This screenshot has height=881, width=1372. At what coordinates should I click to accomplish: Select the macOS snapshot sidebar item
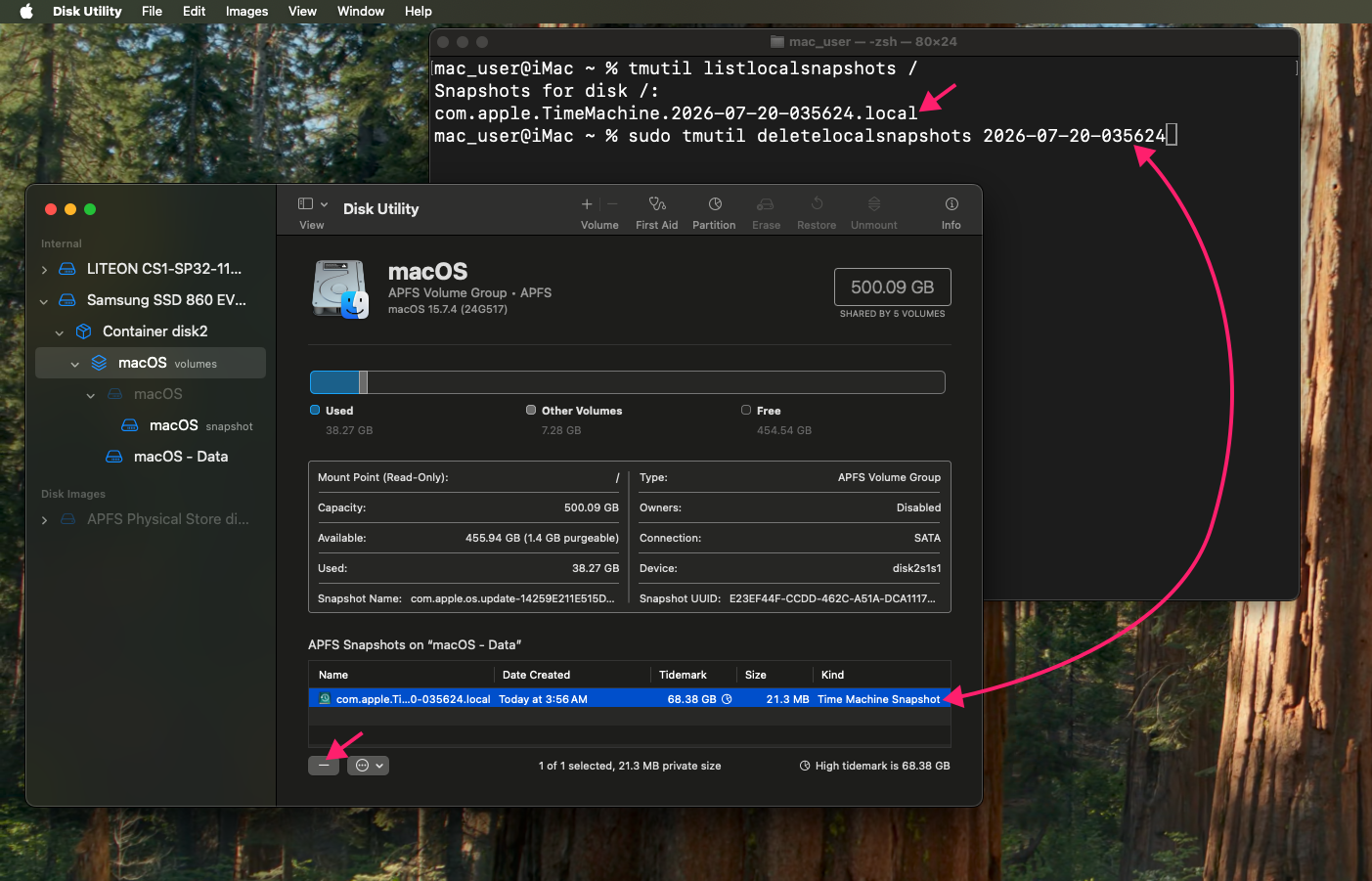click(x=186, y=425)
